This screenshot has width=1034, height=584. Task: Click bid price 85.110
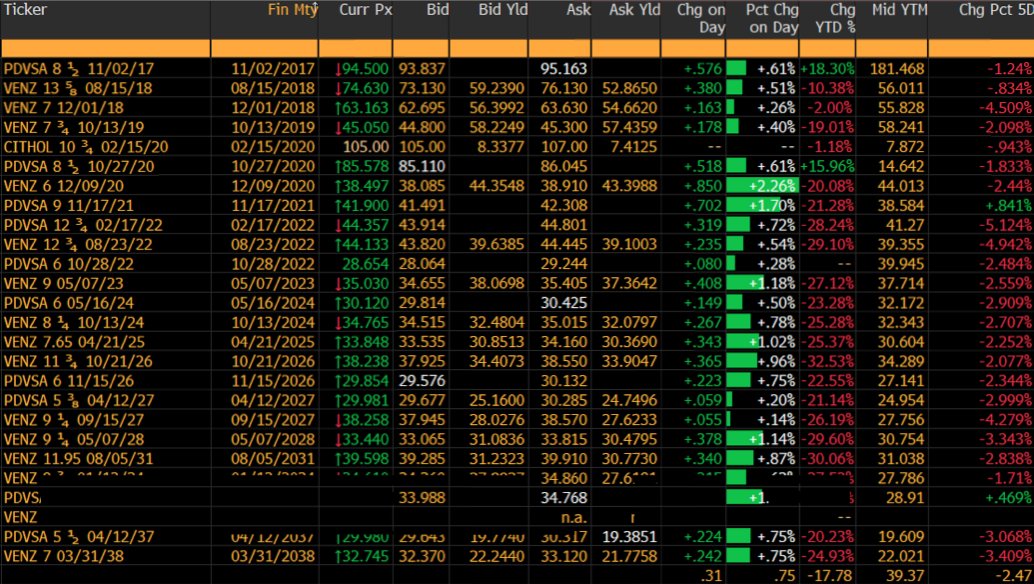click(422, 166)
